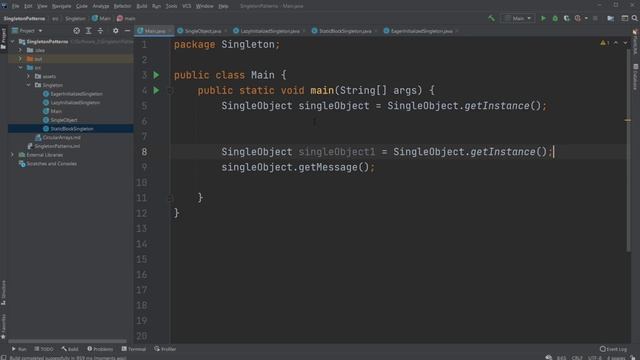Expand the orange out folder

[x=20, y=59]
